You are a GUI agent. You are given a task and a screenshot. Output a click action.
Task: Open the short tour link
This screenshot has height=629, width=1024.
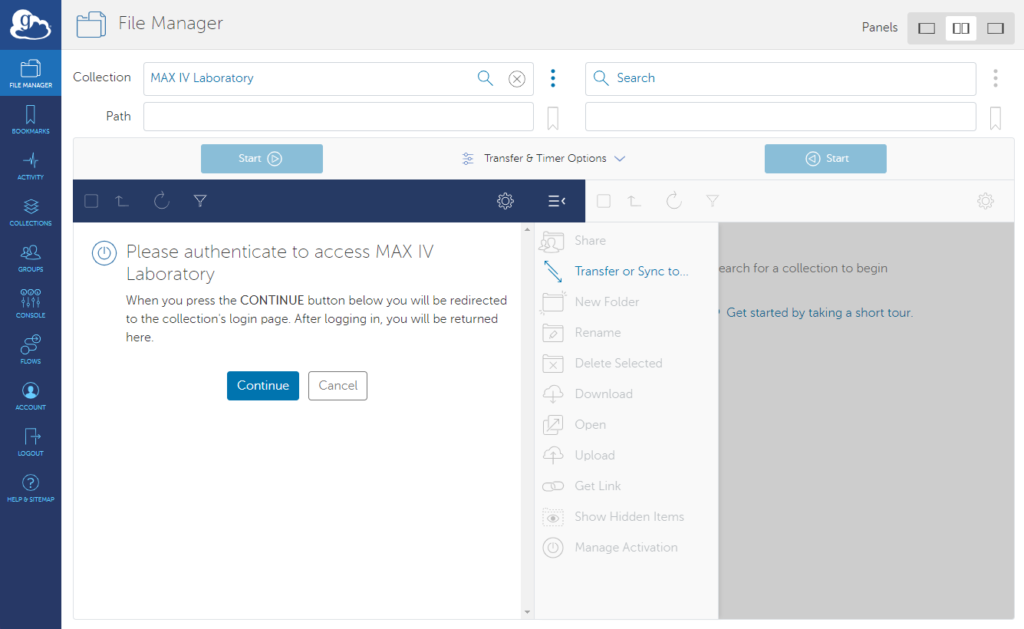pyautogui.click(x=819, y=313)
